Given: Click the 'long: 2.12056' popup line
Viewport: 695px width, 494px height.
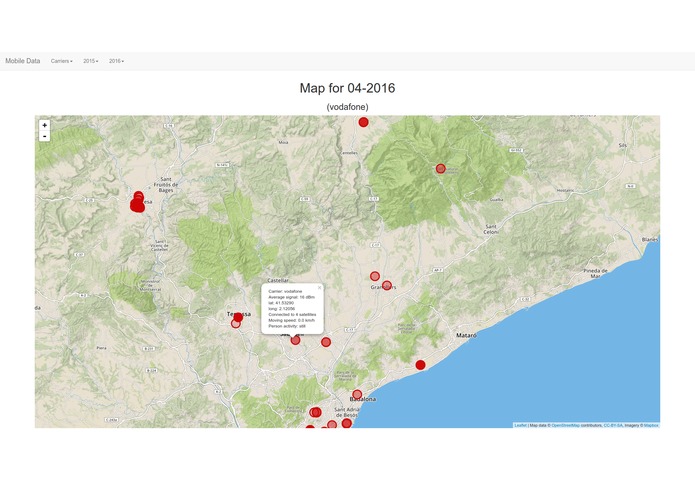Looking at the screenshot, I should 281,308.
